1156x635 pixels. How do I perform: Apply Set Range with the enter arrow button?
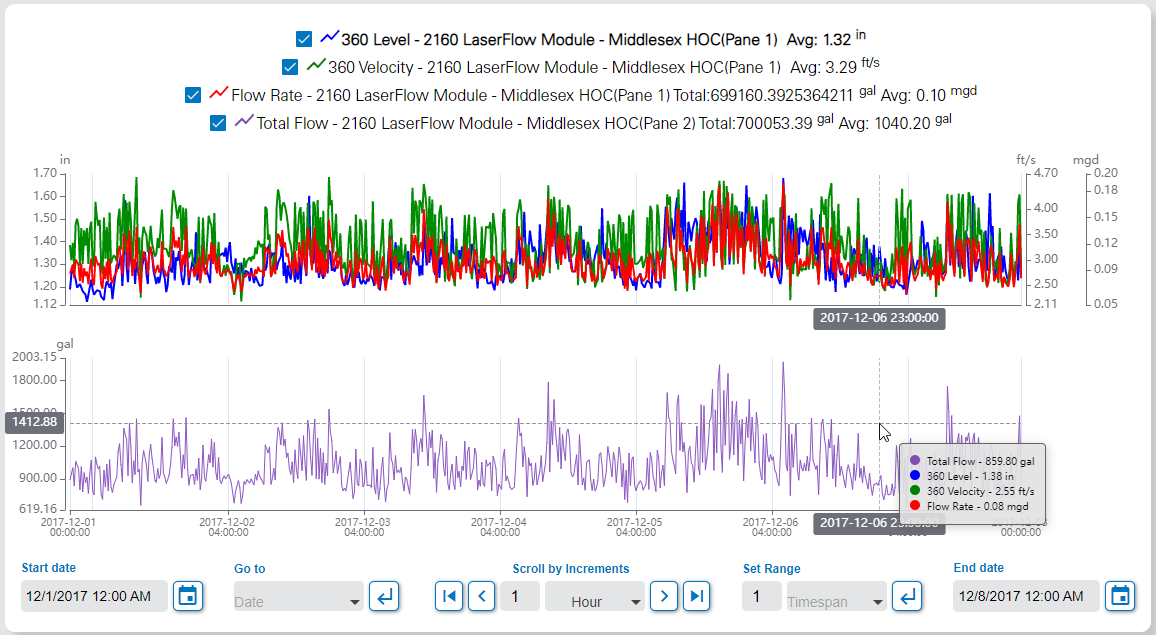pos(907,596)
